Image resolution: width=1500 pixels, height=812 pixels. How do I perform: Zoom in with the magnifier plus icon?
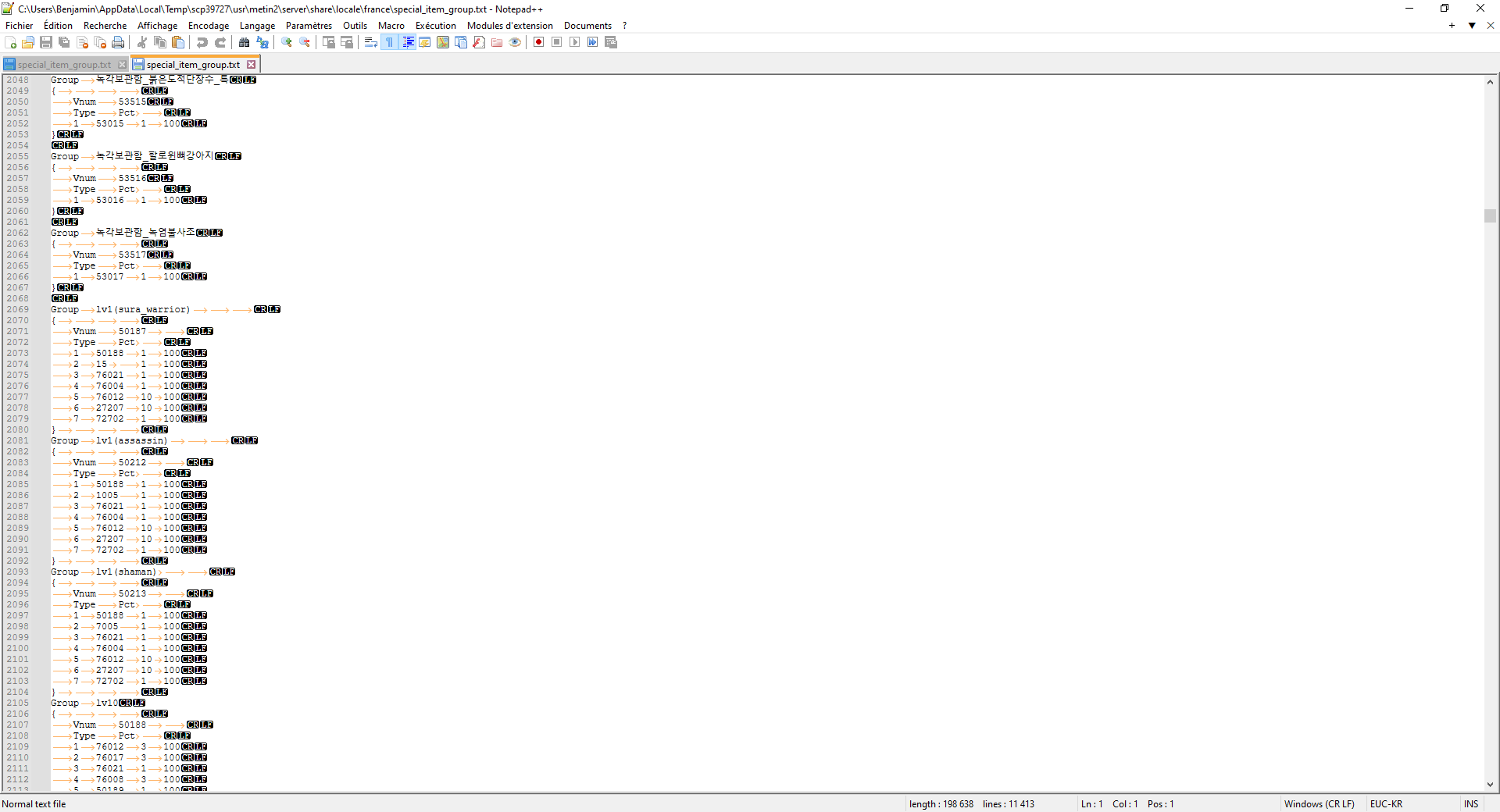287,42
